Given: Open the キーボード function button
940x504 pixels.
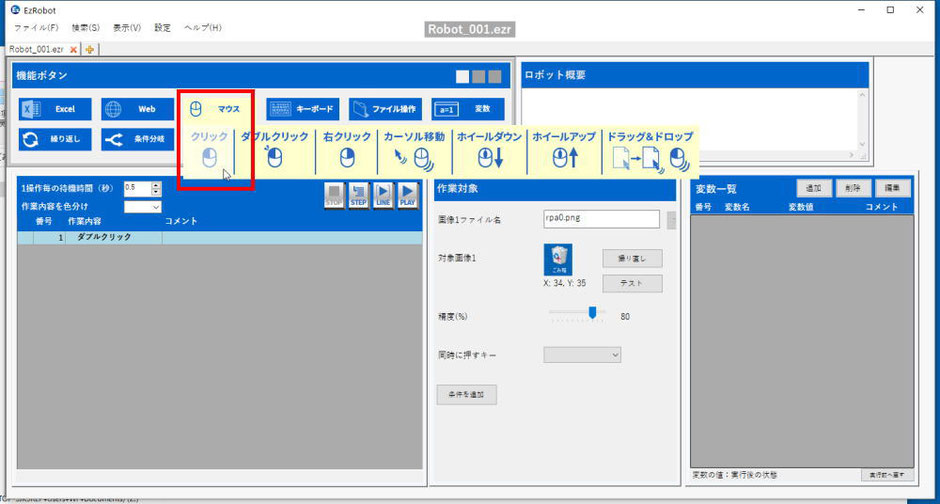Looking at the screenshot, I should coord(303,109).
